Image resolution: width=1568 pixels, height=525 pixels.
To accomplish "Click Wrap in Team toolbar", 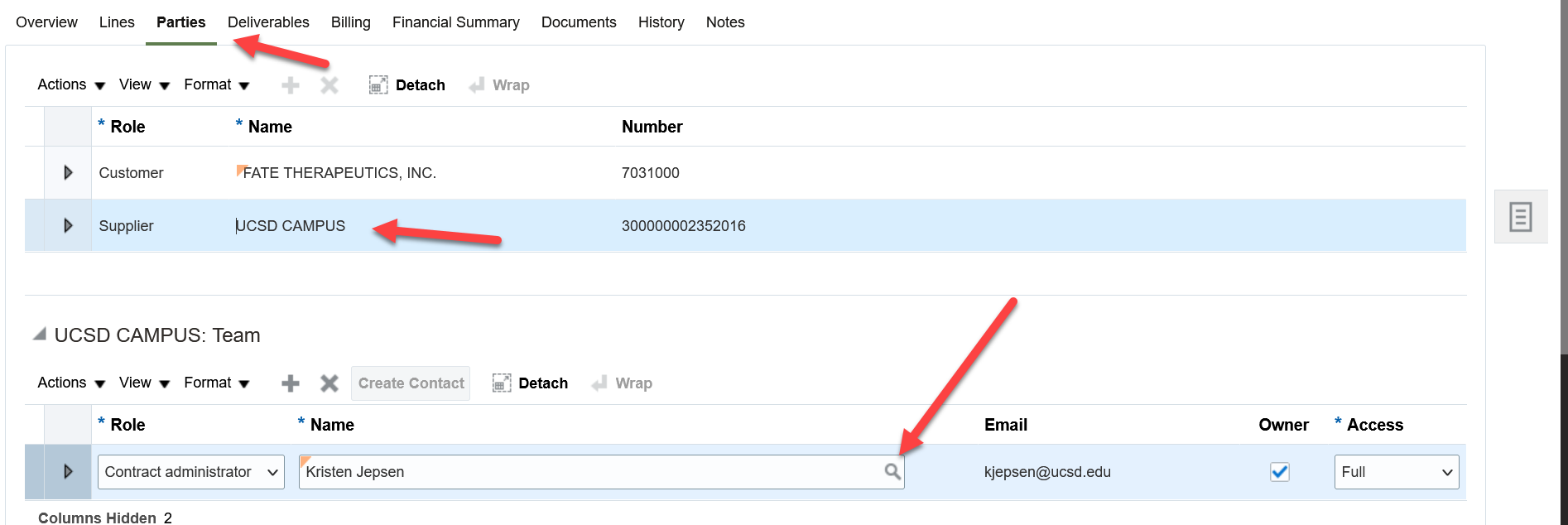I will (622, 383).
